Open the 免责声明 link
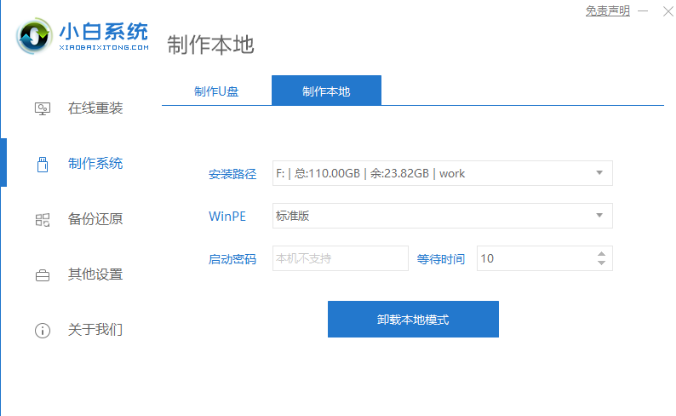This screenshot has width=676, height=416. click(x=607, y=11)
